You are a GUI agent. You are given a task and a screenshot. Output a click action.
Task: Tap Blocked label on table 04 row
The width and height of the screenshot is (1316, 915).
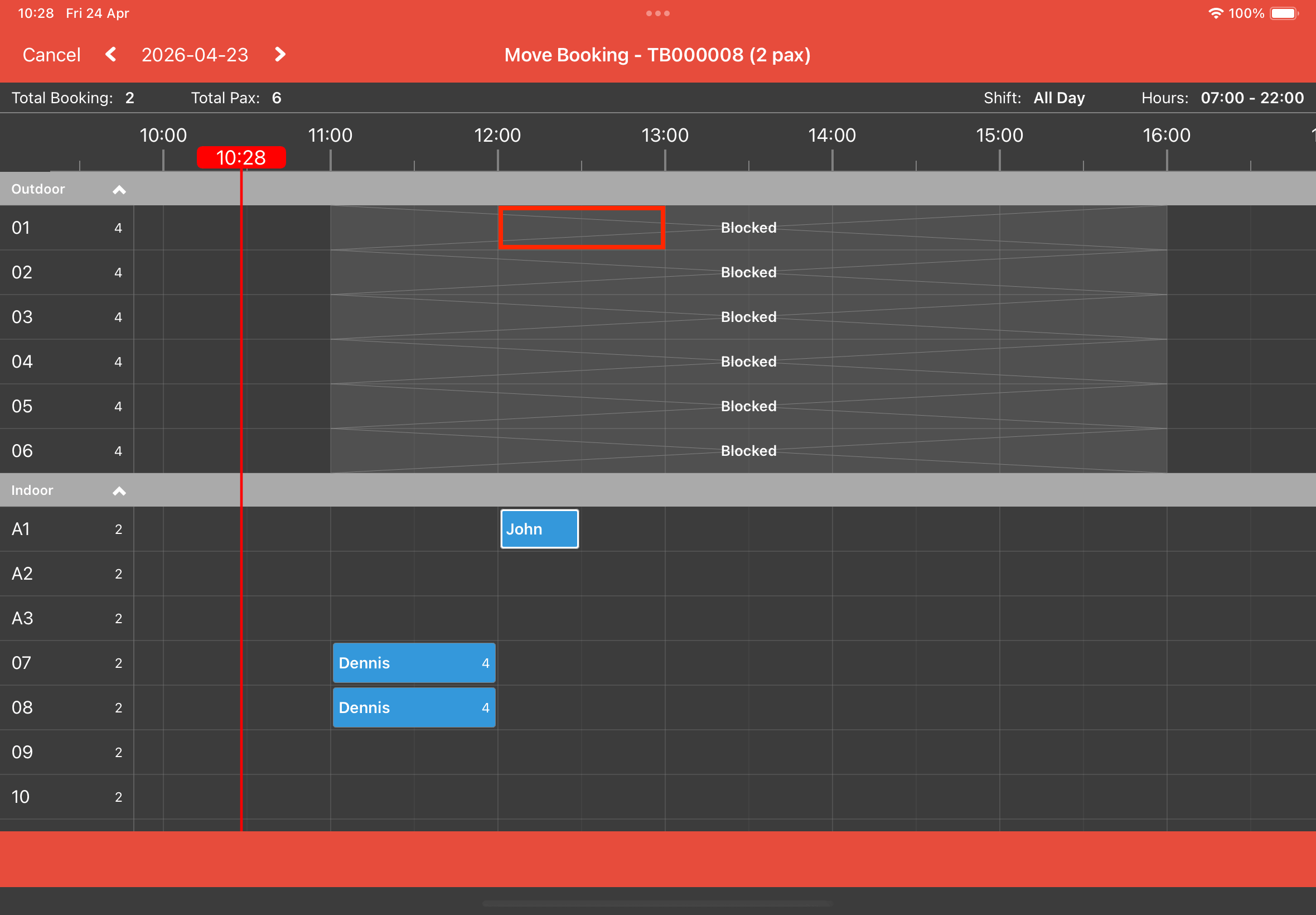[x=748, y=362]
